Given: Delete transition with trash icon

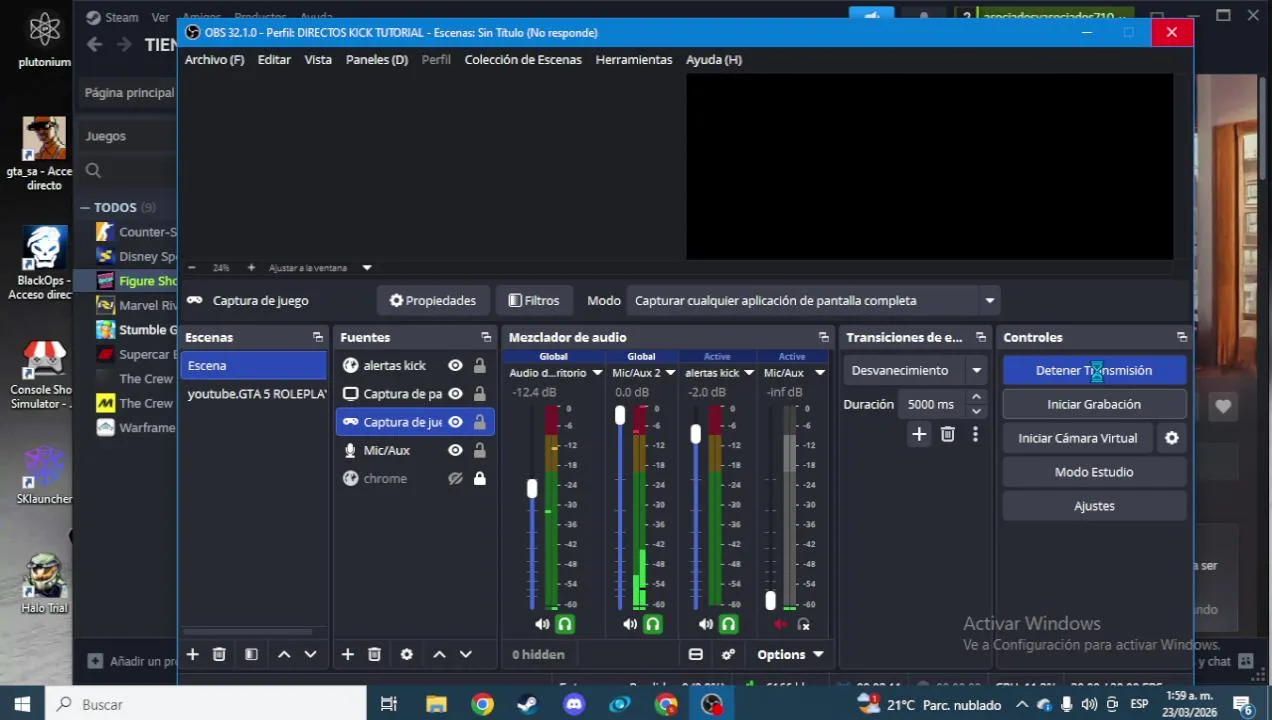Looking at the screenshot, I should point(947,434).
